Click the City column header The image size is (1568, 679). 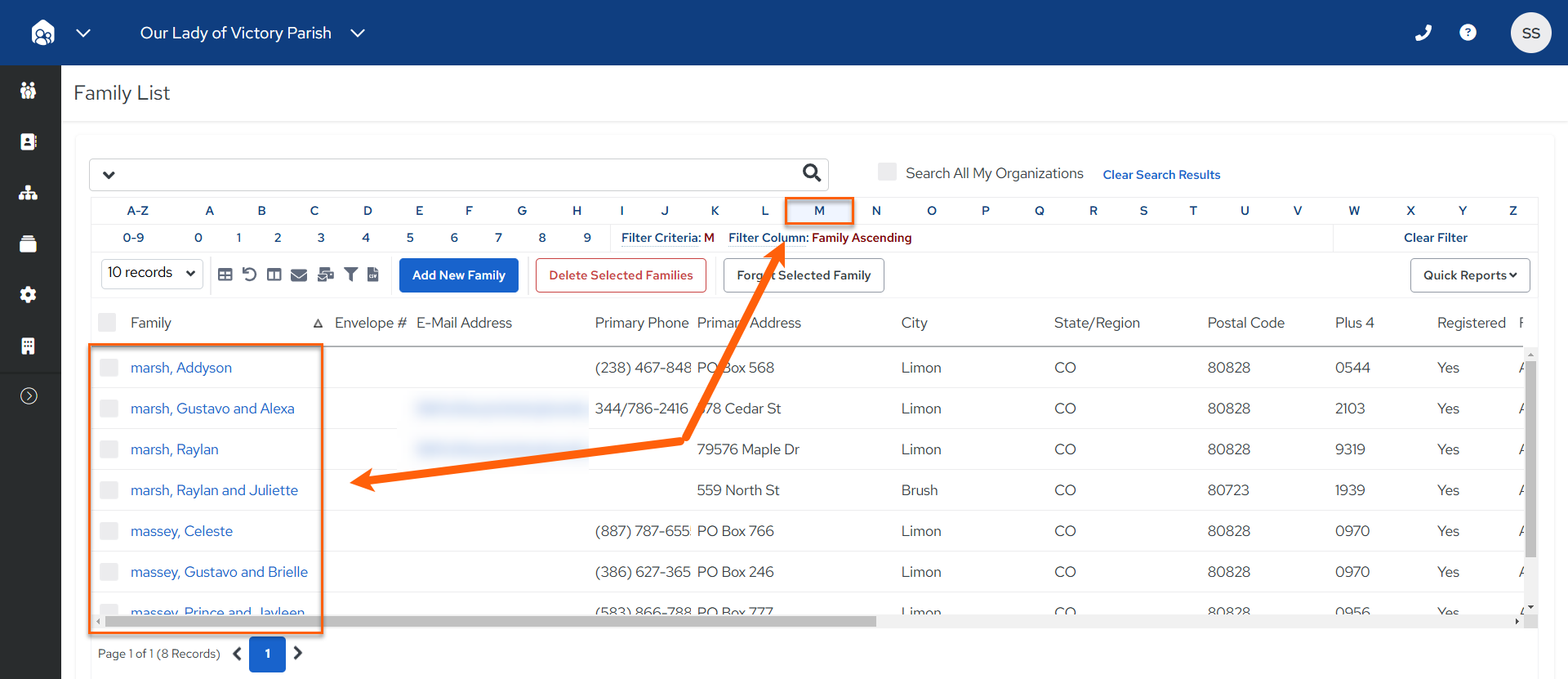[915, 323]
